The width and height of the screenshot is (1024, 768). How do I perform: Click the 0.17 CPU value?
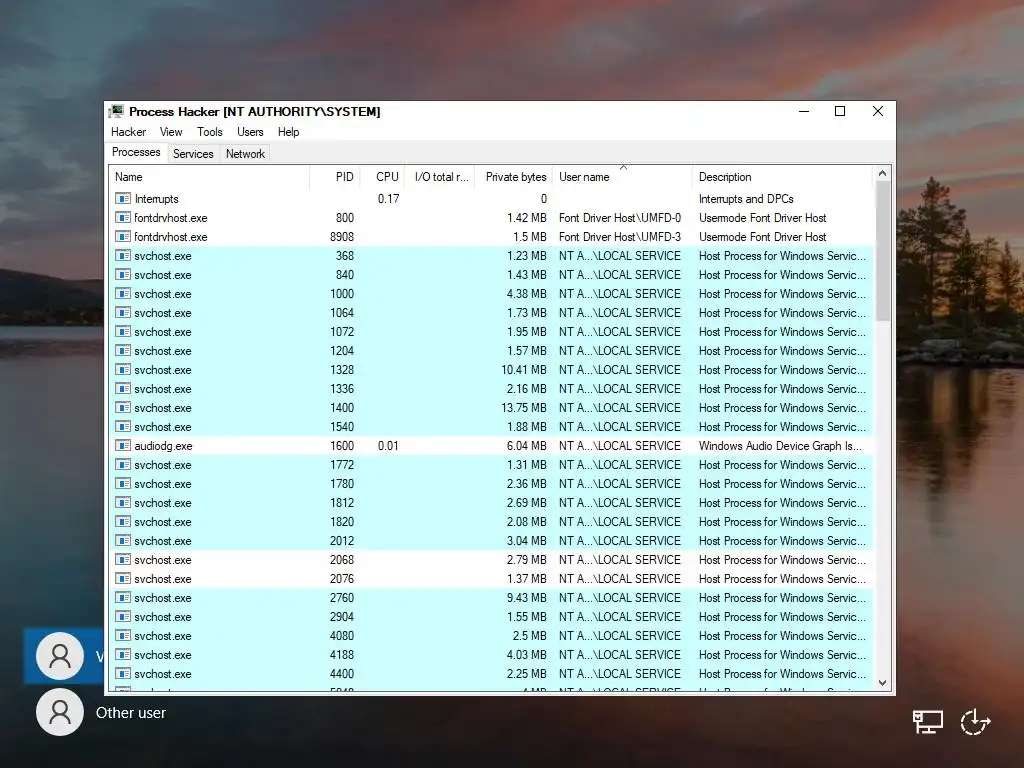tap(388, 199)
